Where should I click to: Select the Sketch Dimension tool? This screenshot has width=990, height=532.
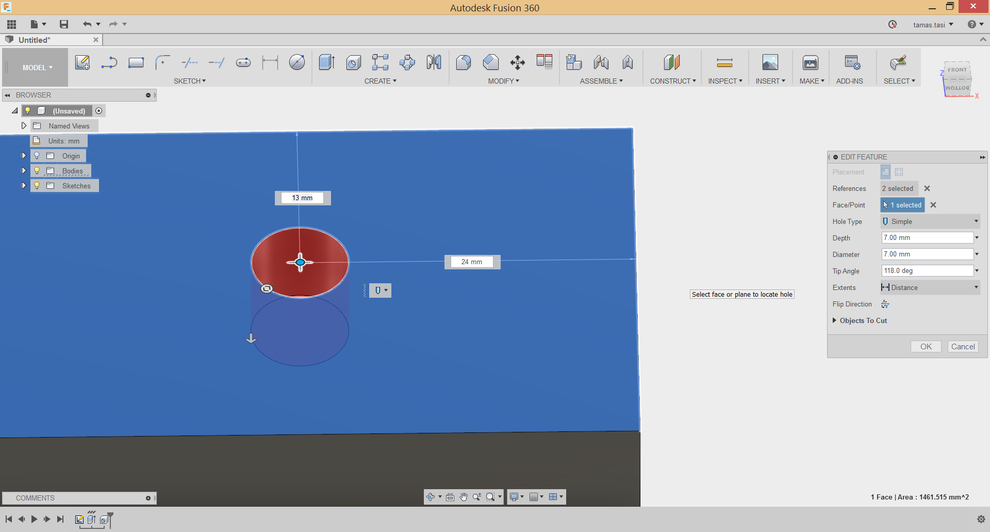270,62
